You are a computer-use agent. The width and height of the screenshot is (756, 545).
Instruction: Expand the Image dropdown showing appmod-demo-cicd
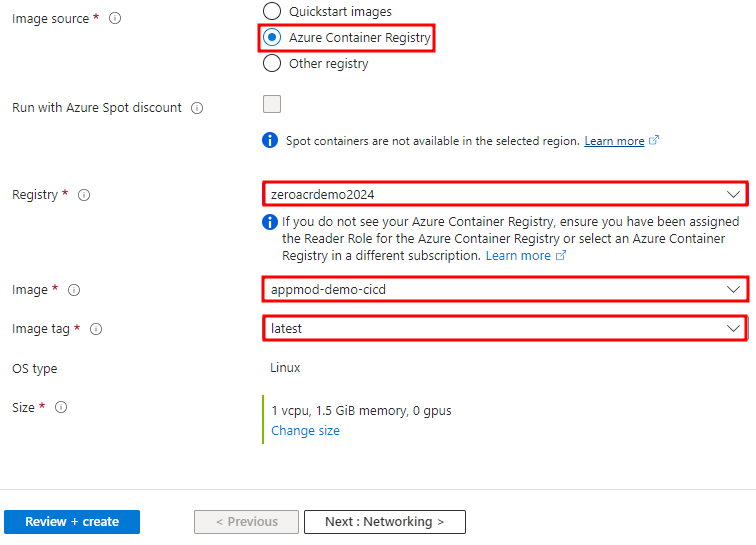click(505, 289)
